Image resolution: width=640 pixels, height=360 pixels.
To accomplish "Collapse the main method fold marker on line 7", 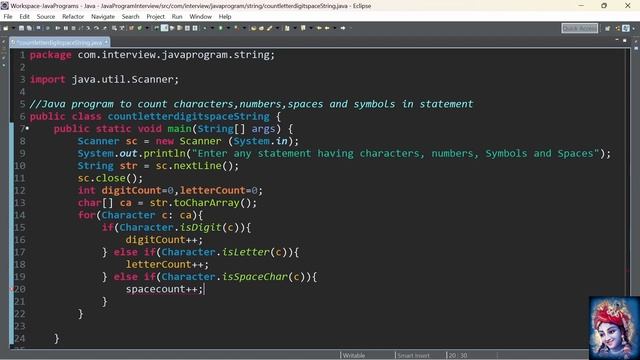I will pos(27,129).
